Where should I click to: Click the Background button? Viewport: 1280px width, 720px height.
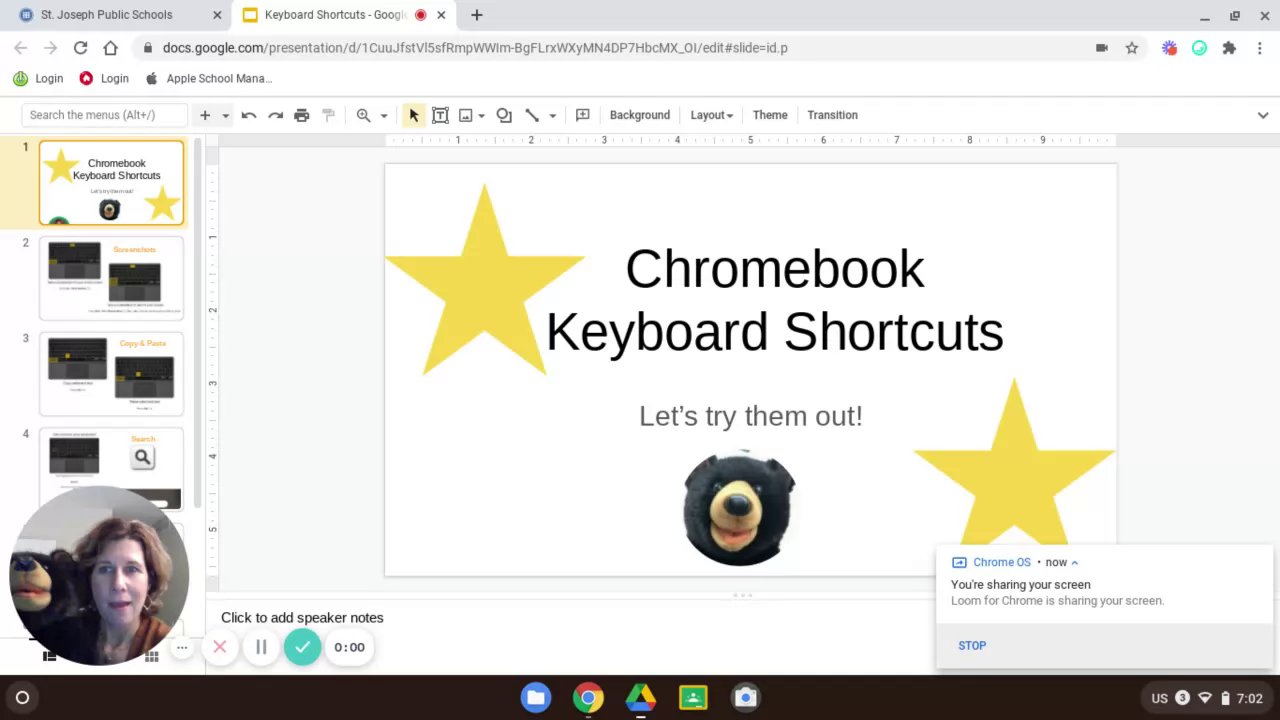(640, 115)
